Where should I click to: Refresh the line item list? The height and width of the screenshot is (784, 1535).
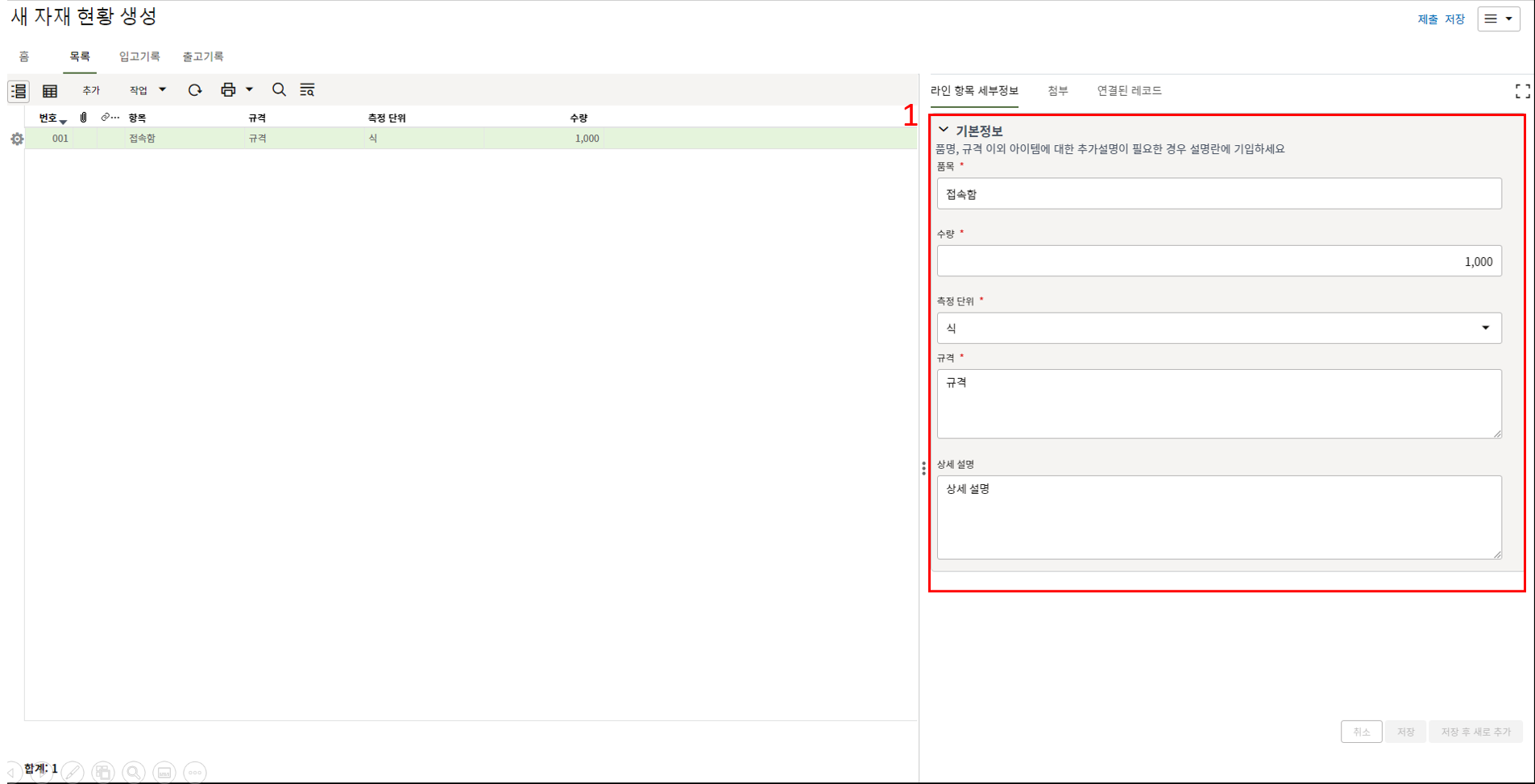coord(195,90)
